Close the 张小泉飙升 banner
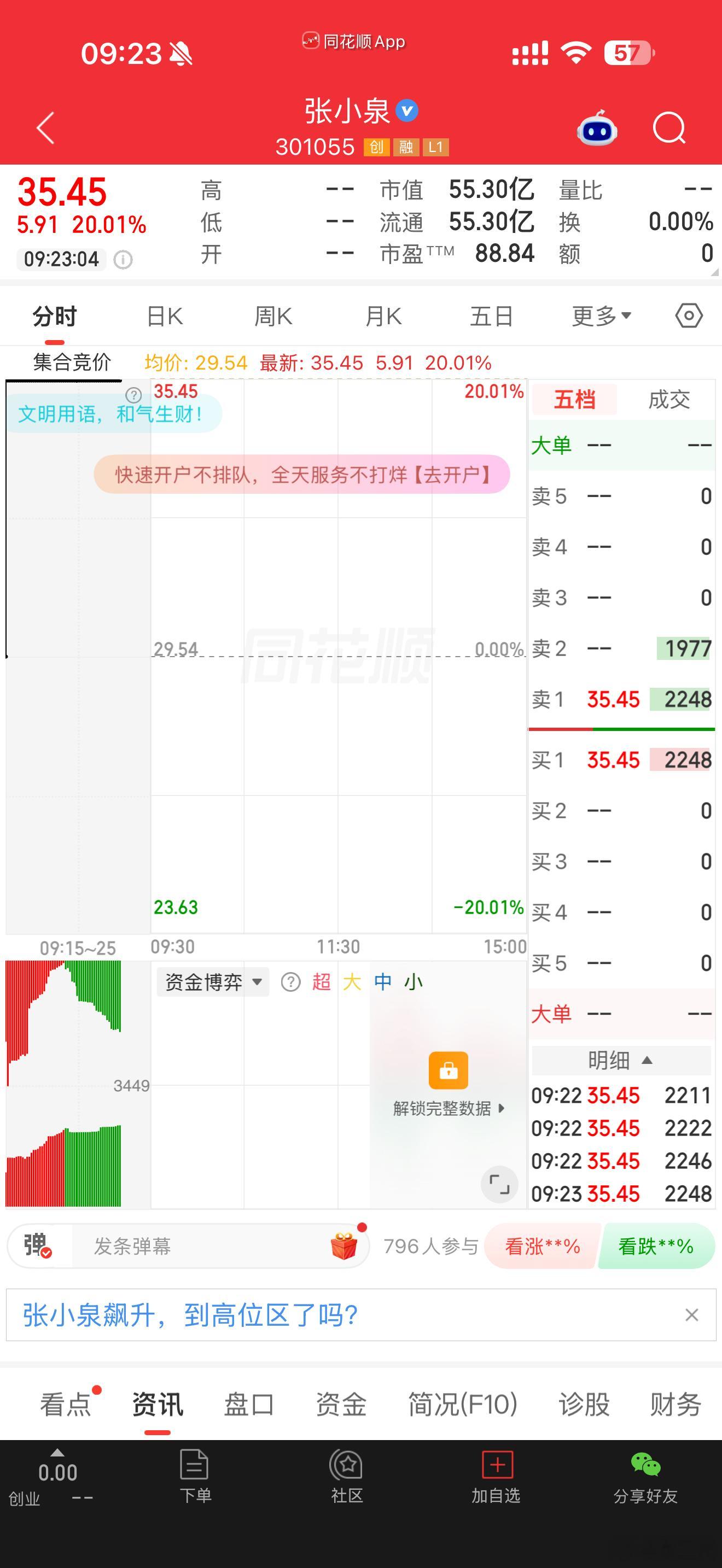Viewport: 722px width, 1568px height. click(x=691, y=1315)
